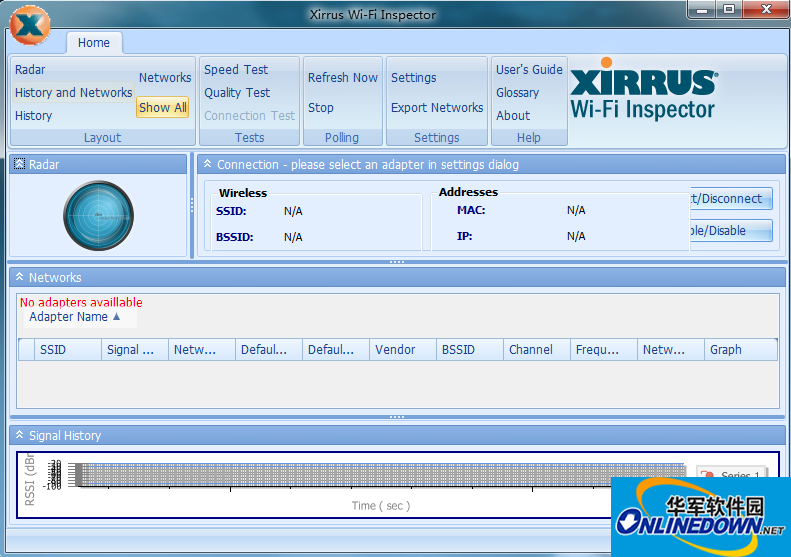Click the wireless BSSID N/A value
The width and height of the screenshot is (791, 557).
(x=293, y=237)
